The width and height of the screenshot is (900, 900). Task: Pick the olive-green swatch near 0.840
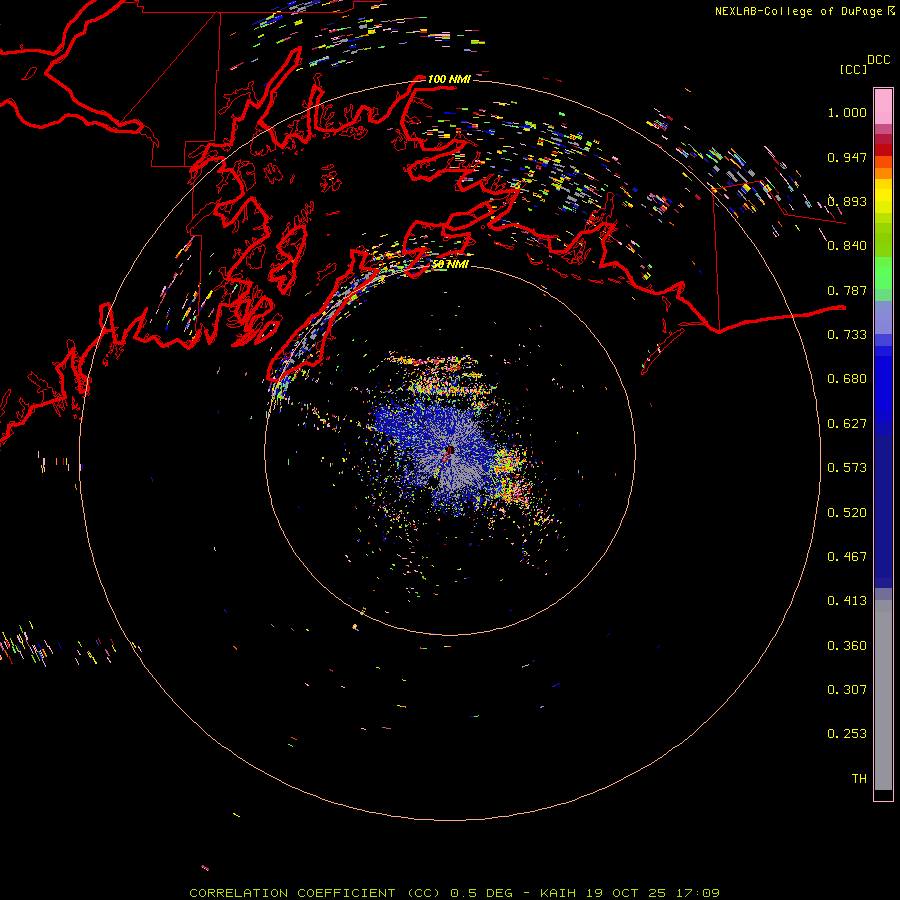(x=883, y=240)
